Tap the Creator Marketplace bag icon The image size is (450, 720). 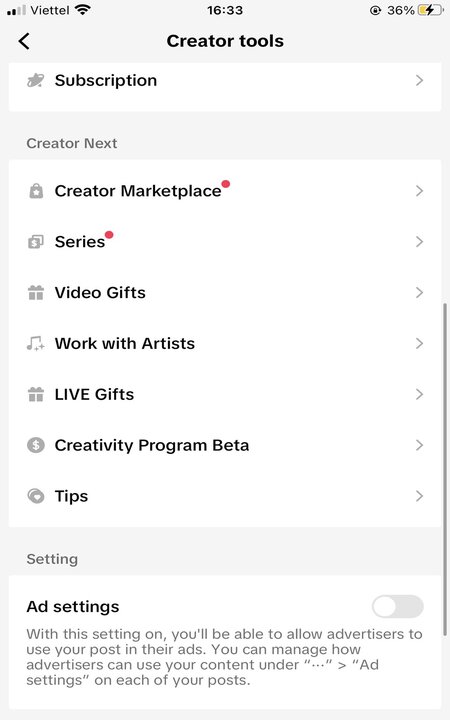[36, 191]
